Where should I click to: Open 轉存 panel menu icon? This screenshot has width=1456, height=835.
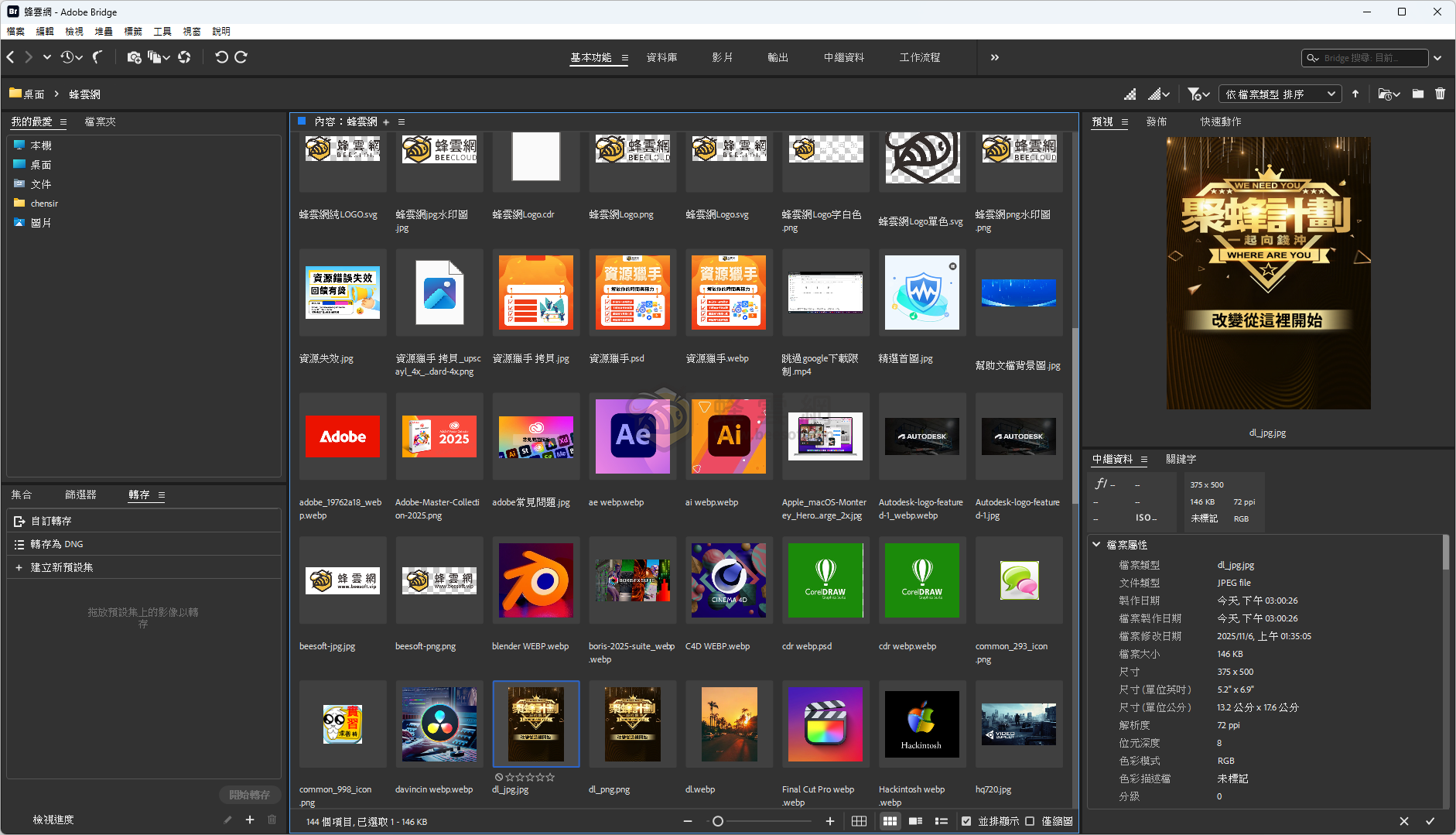click(x=162, y=495)
